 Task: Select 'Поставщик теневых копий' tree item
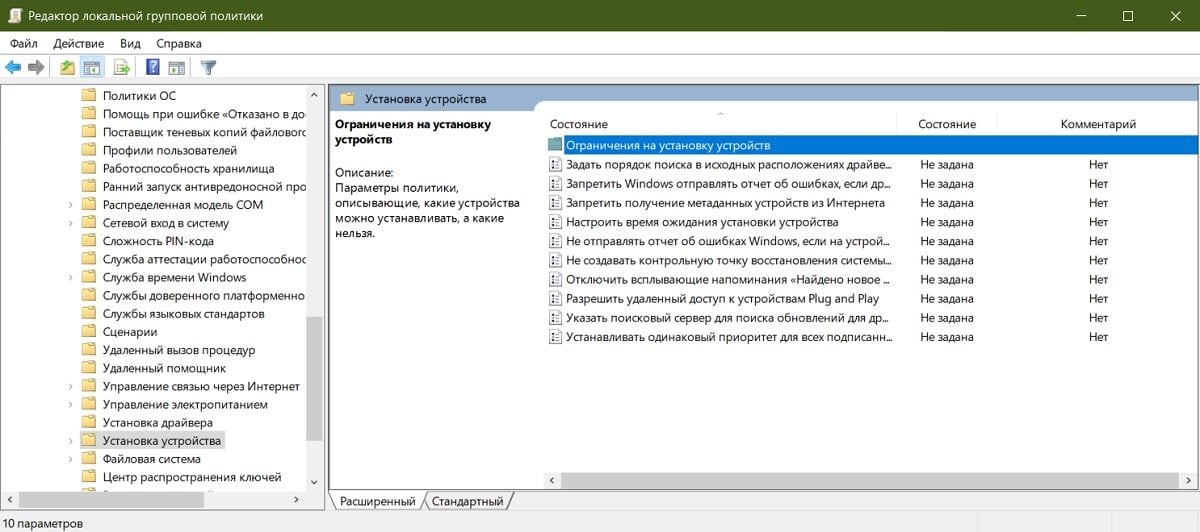(204, 132)
